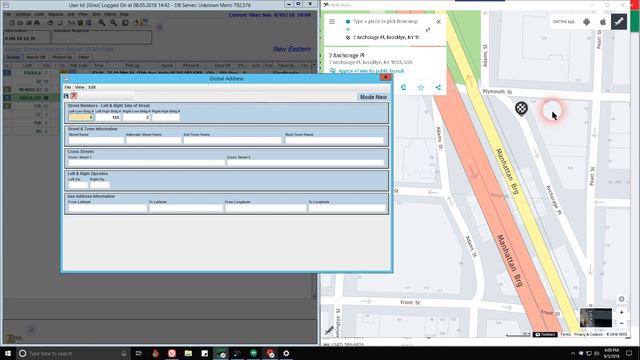
Task: Click the Cross Street 1 field
Action: [x=146, y=162]
